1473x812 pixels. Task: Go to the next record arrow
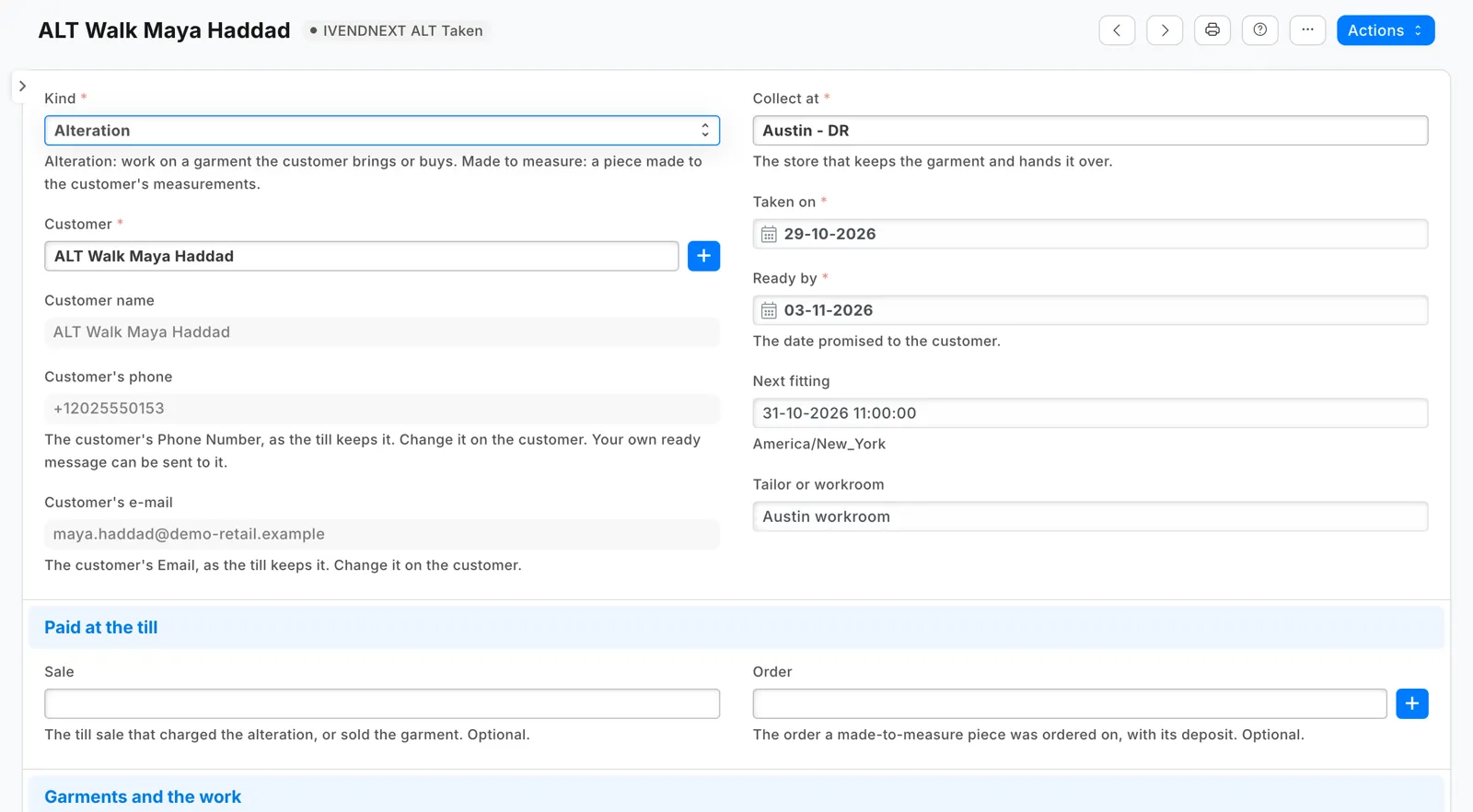[x=1165, y=30]
